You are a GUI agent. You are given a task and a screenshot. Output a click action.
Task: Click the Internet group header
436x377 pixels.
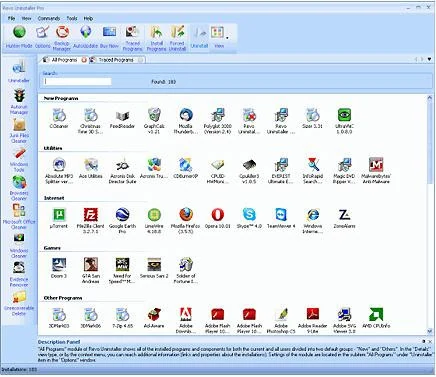(54, 198)
